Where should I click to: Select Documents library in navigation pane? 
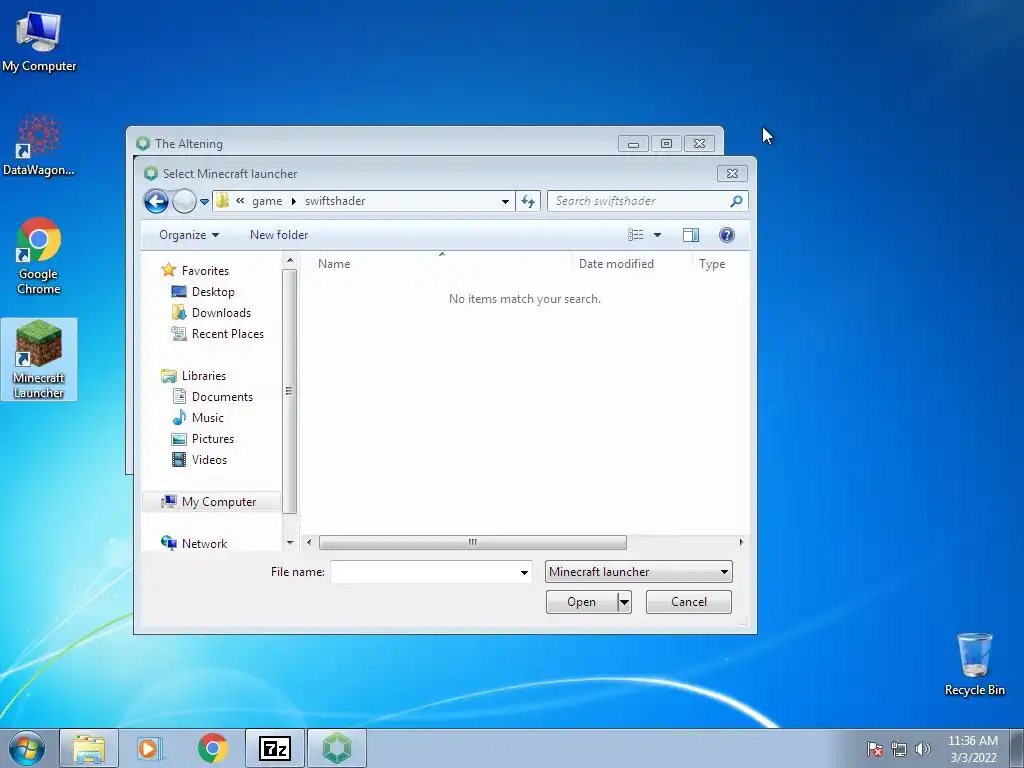pos(222,396)
